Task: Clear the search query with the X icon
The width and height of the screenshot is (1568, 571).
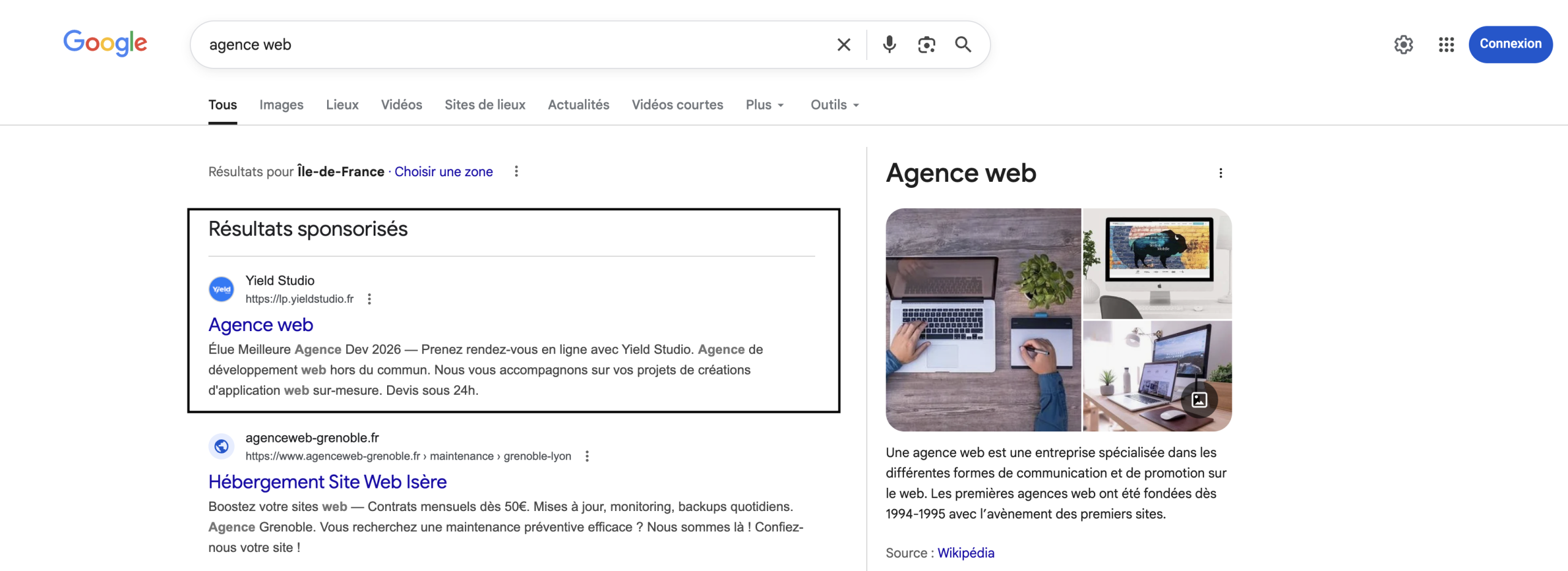Action: 843,45
